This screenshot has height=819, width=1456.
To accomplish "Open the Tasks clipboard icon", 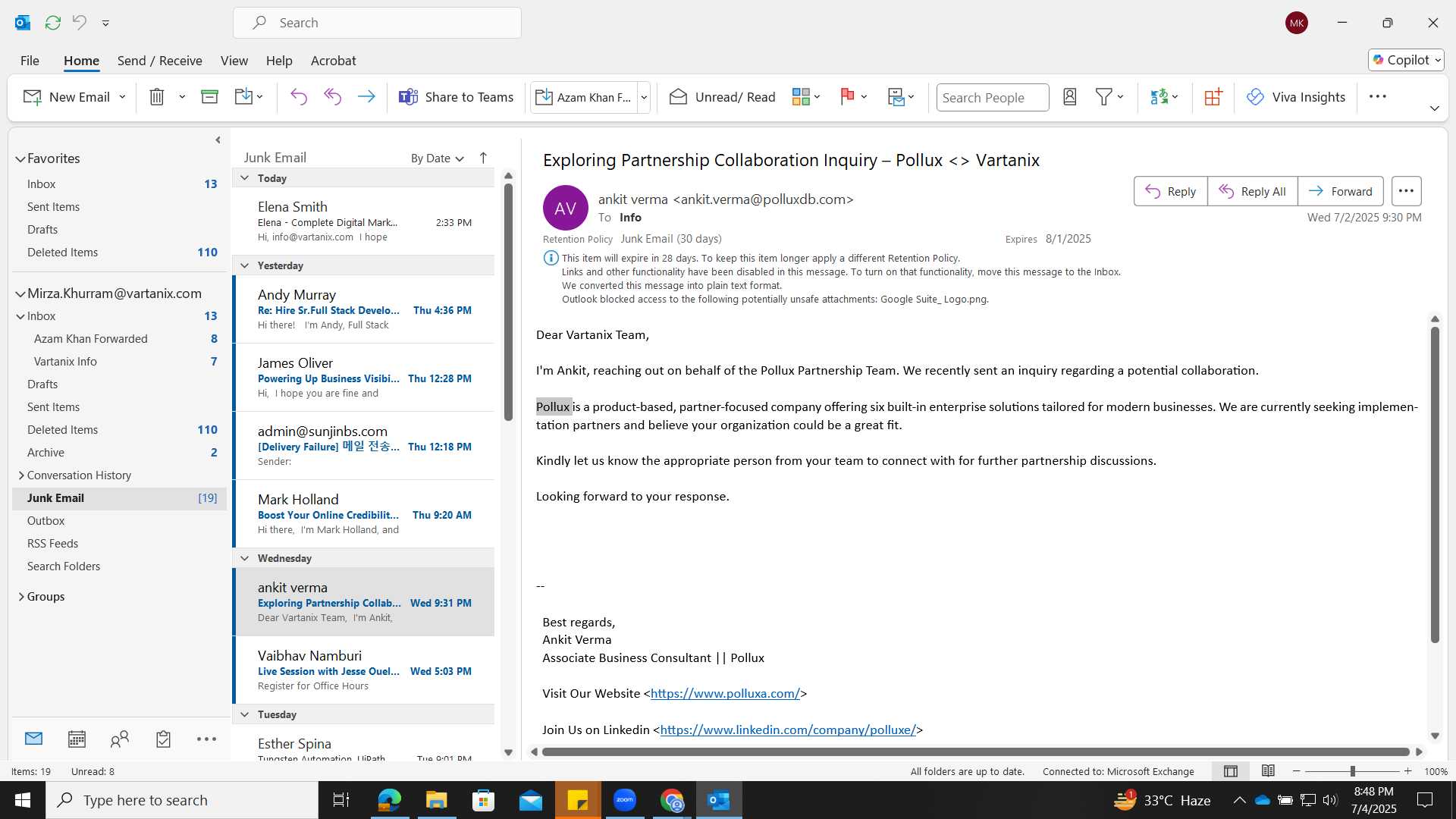I will point(163,739).
